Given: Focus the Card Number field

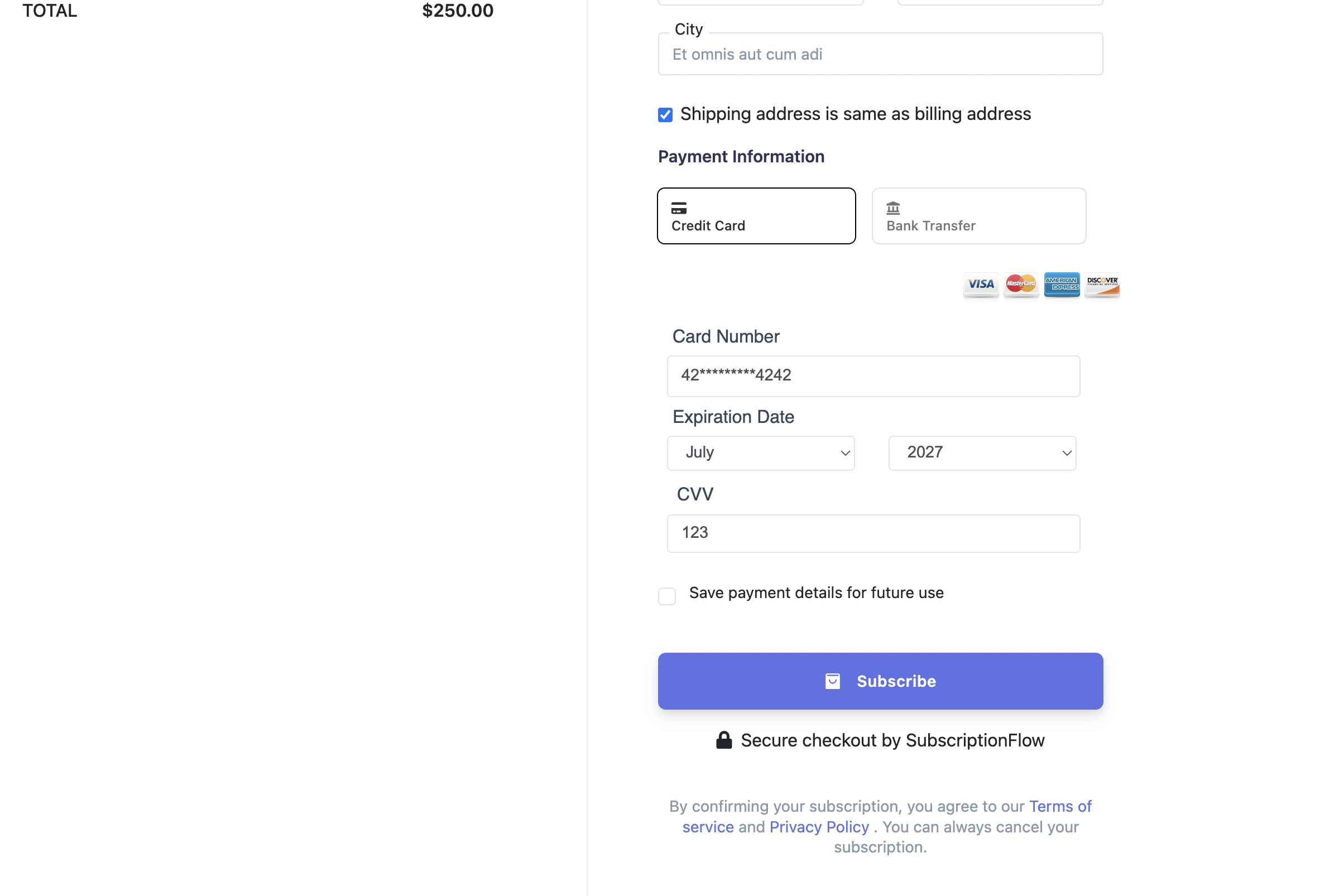Looking at the screenshot, I should point(873,376).
